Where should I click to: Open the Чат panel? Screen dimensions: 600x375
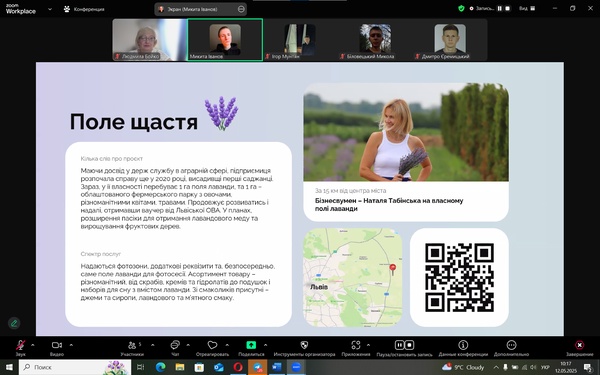click(175, 348)
